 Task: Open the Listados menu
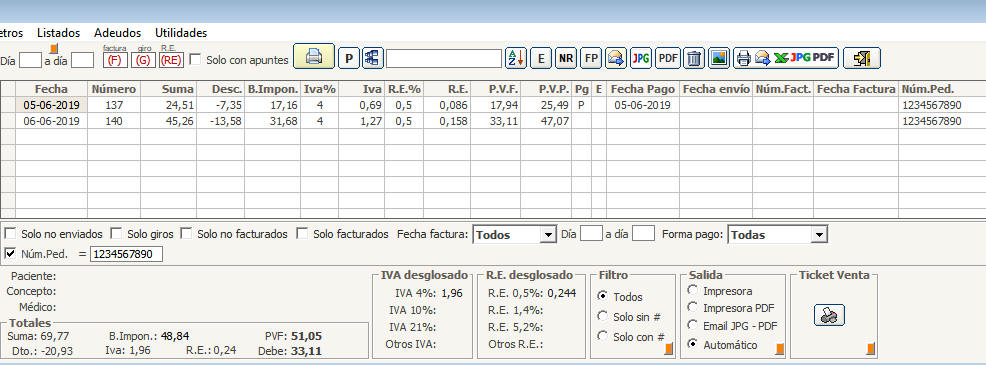[58, 33]
